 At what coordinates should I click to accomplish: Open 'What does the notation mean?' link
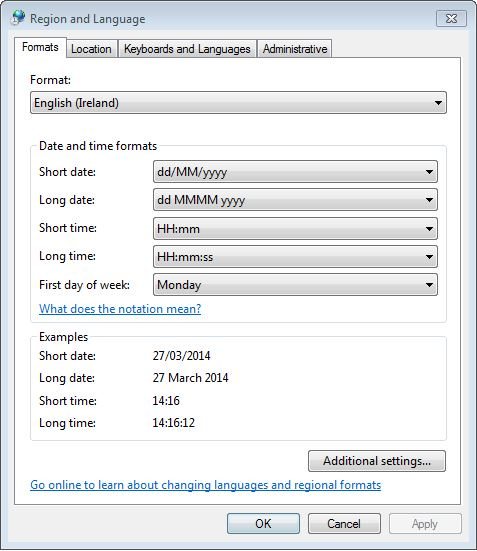(x=120, y=309)
